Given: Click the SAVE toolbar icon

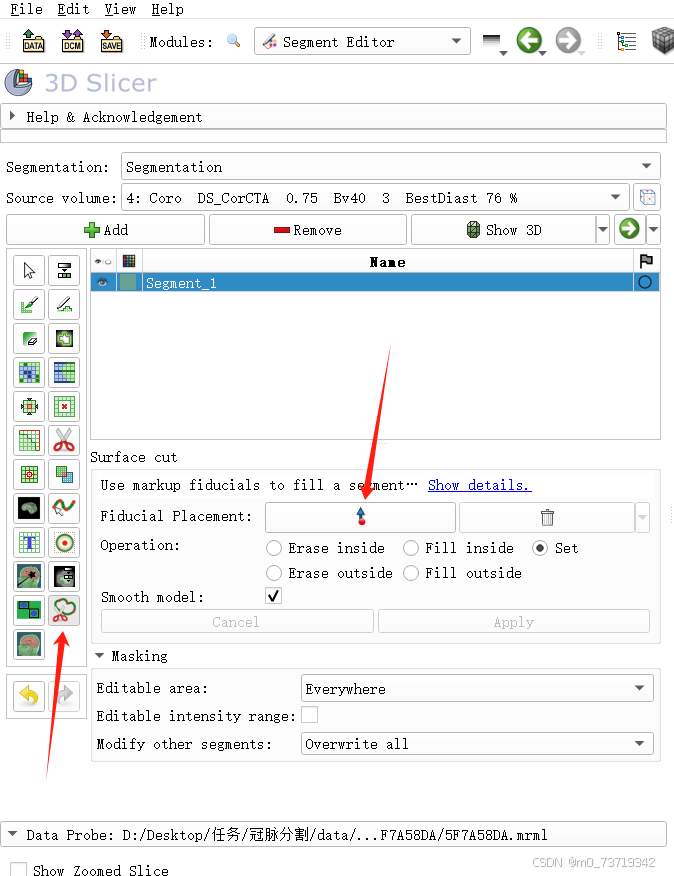Looking at the screenshot, I should coord(111,41).
